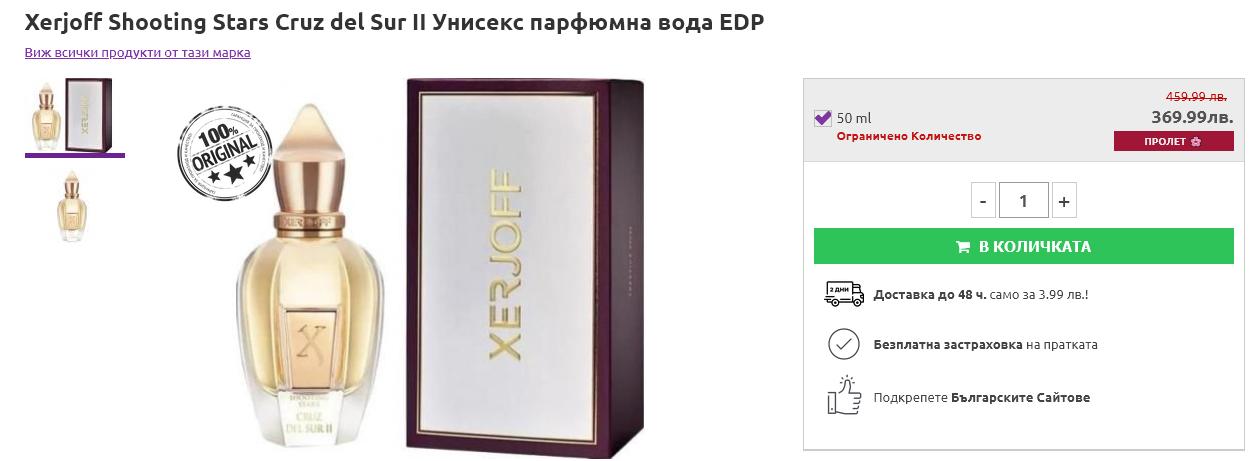Image resolution: width=1254 pixels, height=461 pixels.
Task: Click the thumbs-up support icon
Action: click(x=844, y=396)
